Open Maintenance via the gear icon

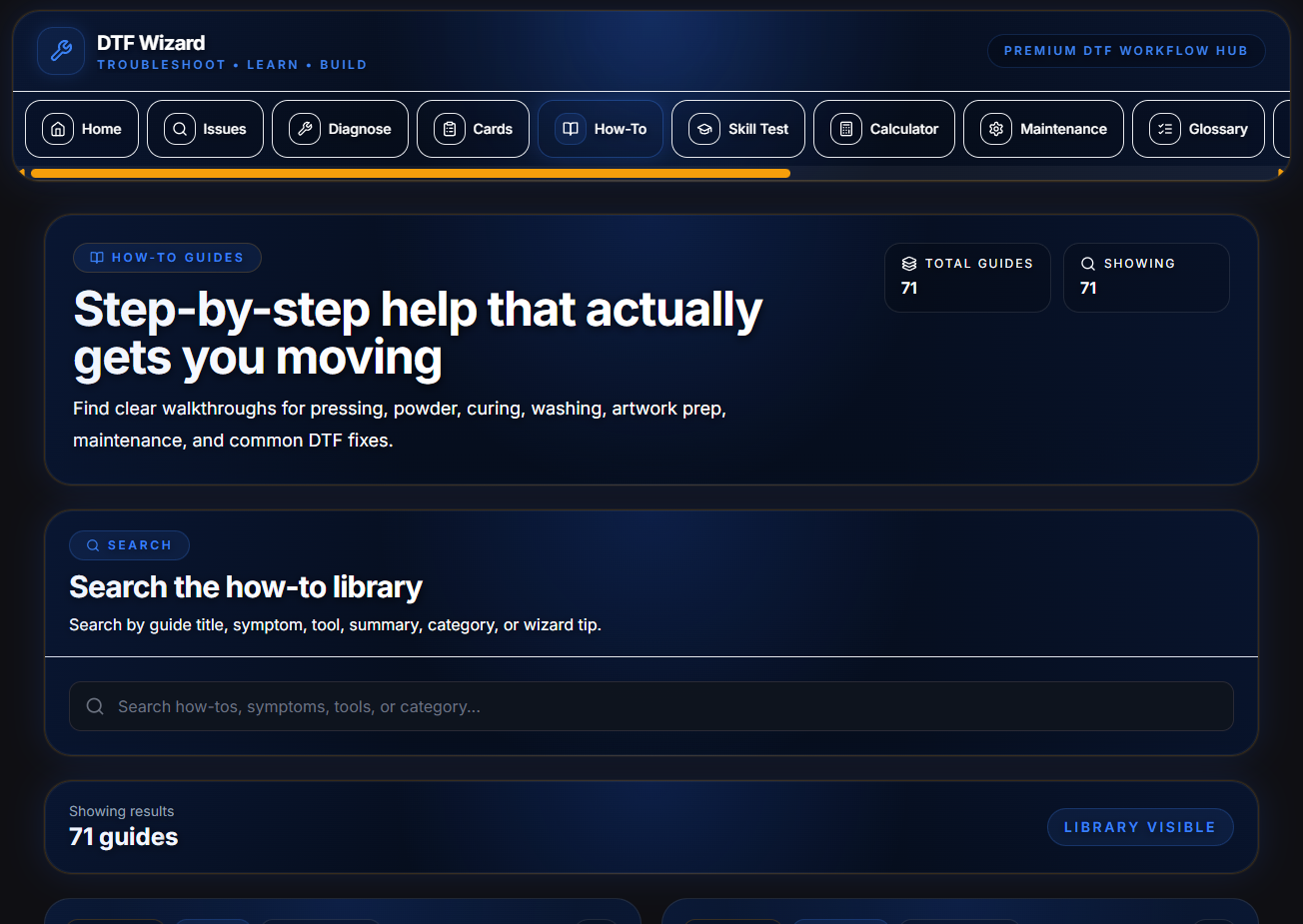[x=996, y=129]
